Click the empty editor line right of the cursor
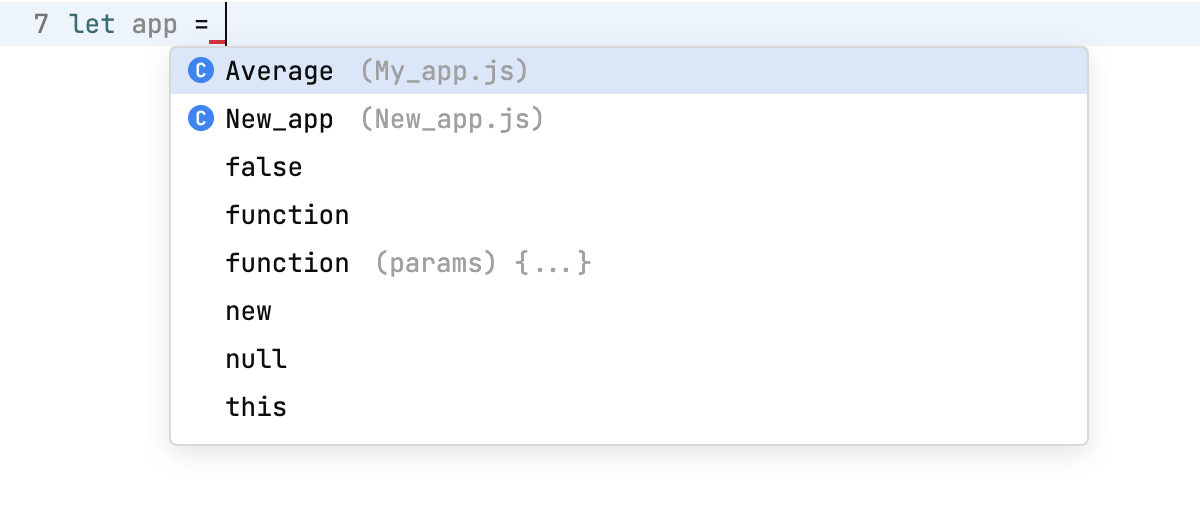Image resolution: width=1200 pixels, height=520 pixels. pos(700,24)
